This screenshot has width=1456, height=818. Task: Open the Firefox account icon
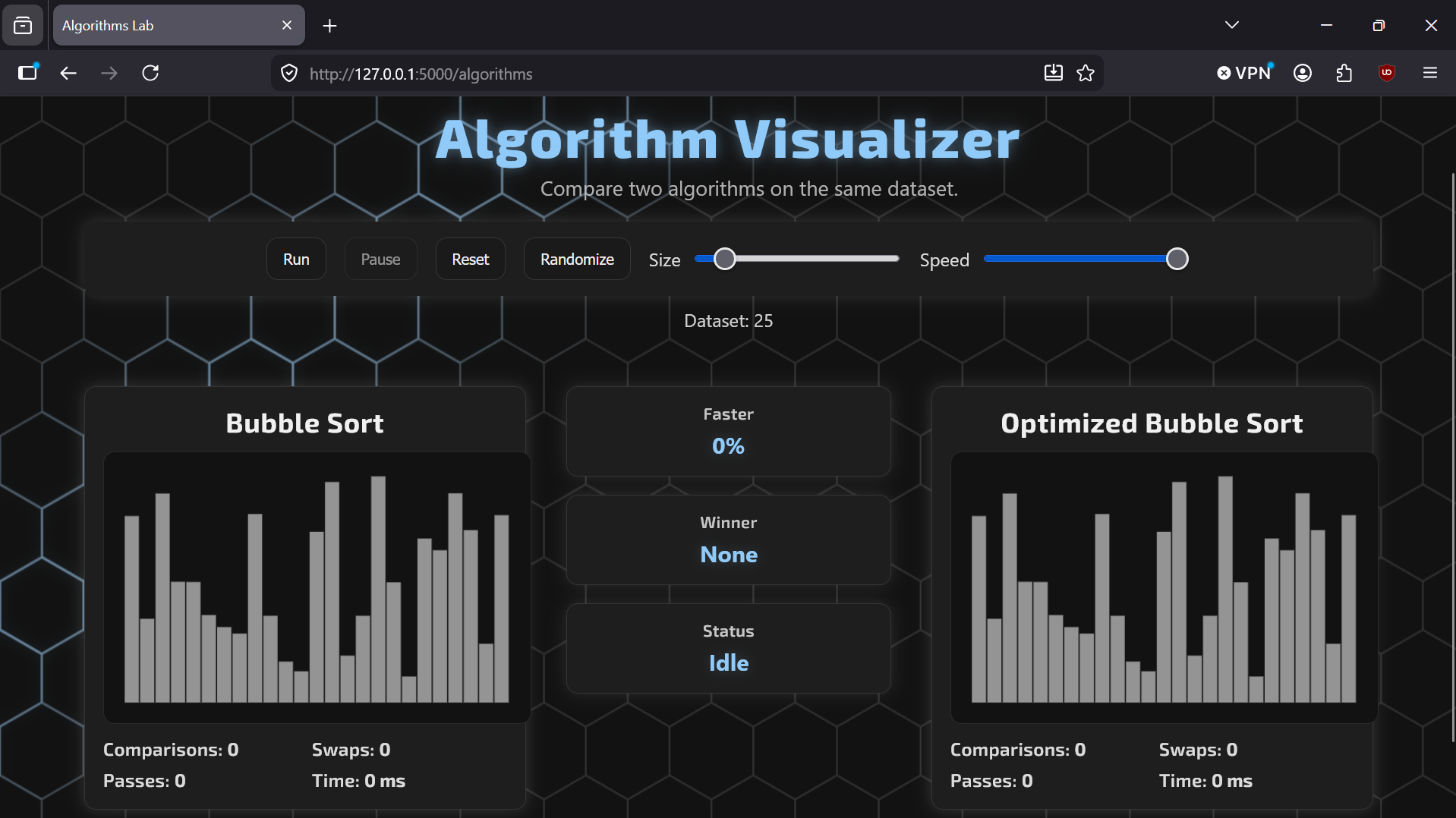coord(1303,73)
